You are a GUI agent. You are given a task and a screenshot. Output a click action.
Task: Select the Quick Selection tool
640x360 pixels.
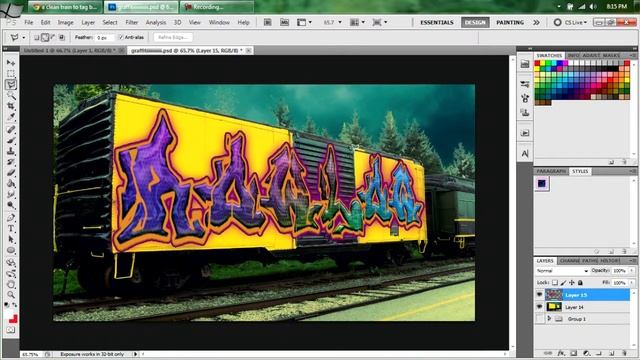(11, 95)
